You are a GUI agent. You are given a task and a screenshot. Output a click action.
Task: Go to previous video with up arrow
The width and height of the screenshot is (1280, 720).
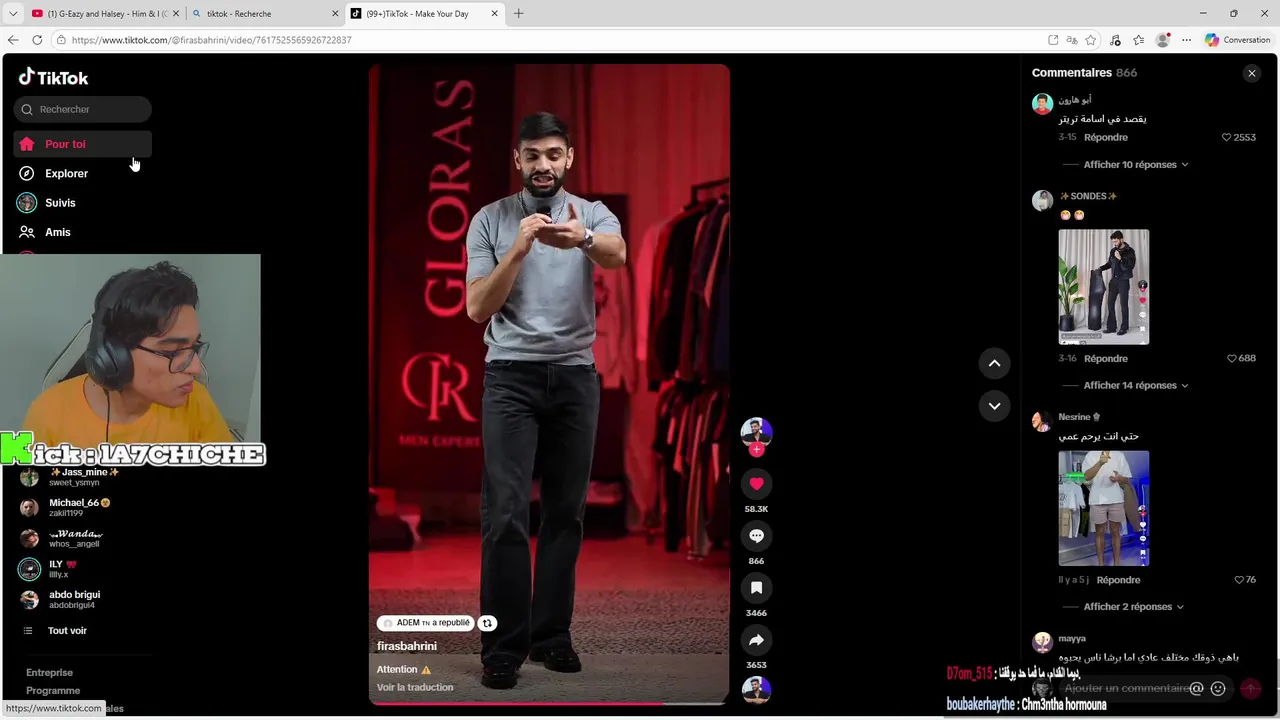(x=994, y=363)
